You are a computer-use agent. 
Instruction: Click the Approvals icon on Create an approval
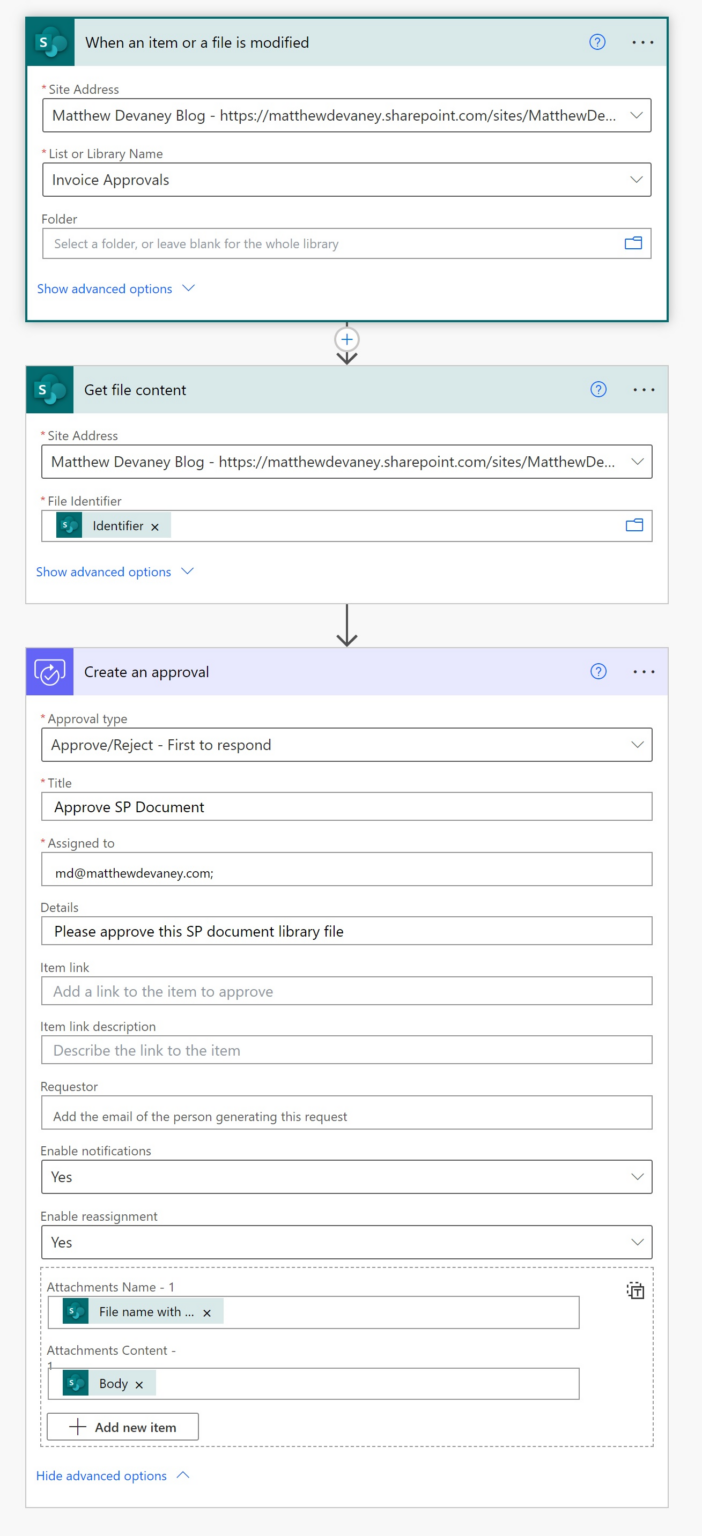(49, 671)
